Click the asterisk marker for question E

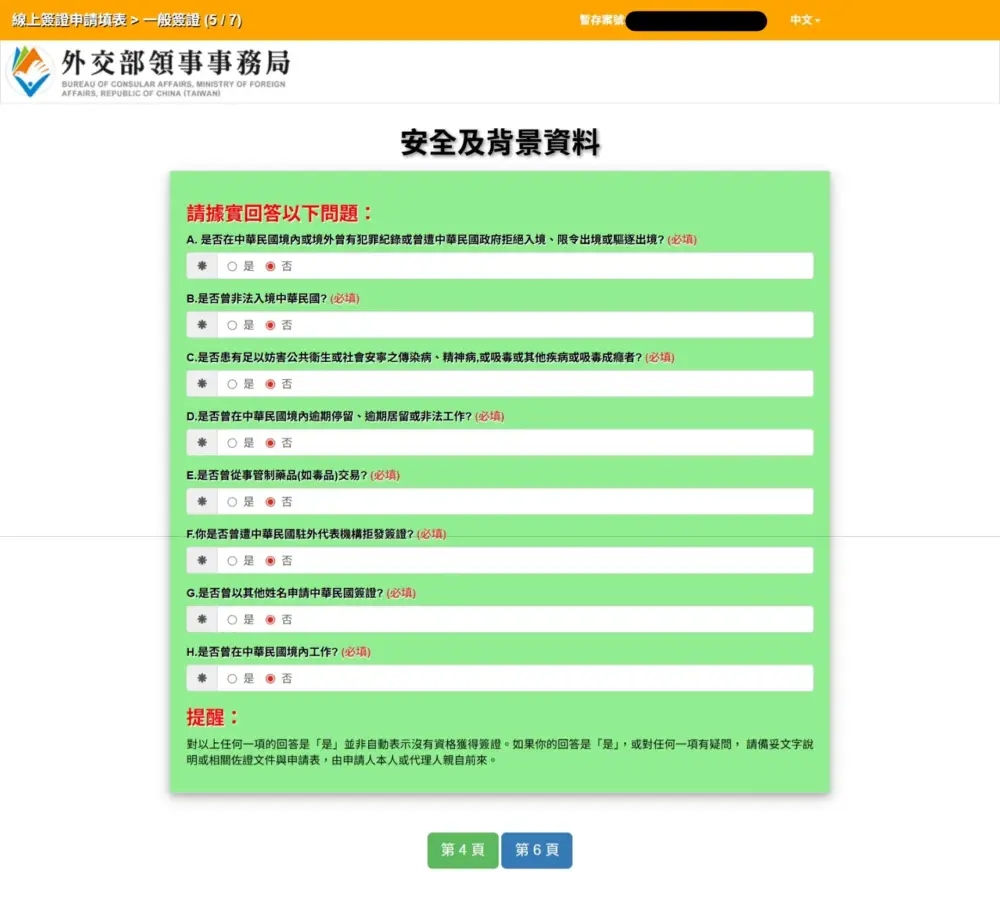pos(201,501)
